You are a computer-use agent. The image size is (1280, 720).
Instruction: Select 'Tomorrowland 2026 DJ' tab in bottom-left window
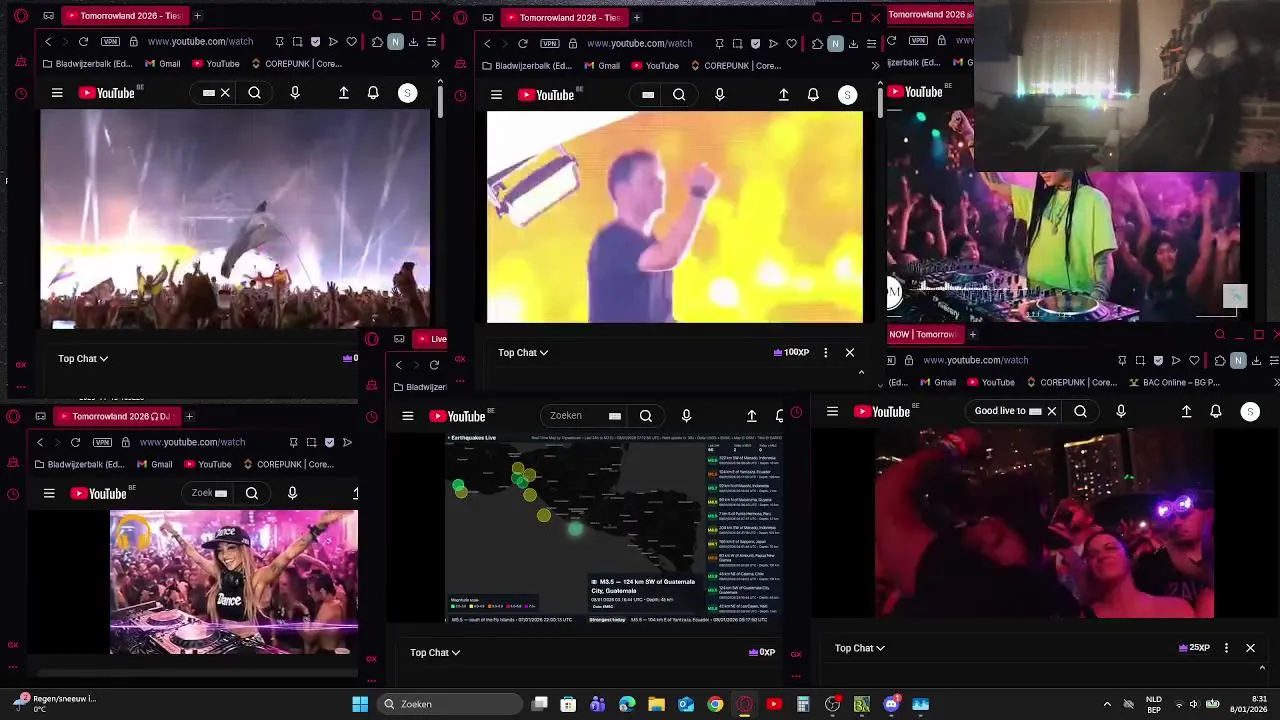coord(115,416)
